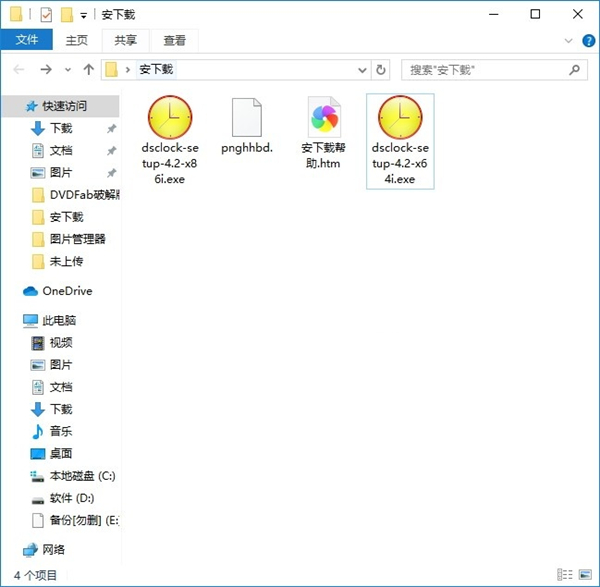Click the refresh button beside address bar

tap(380, 70)
